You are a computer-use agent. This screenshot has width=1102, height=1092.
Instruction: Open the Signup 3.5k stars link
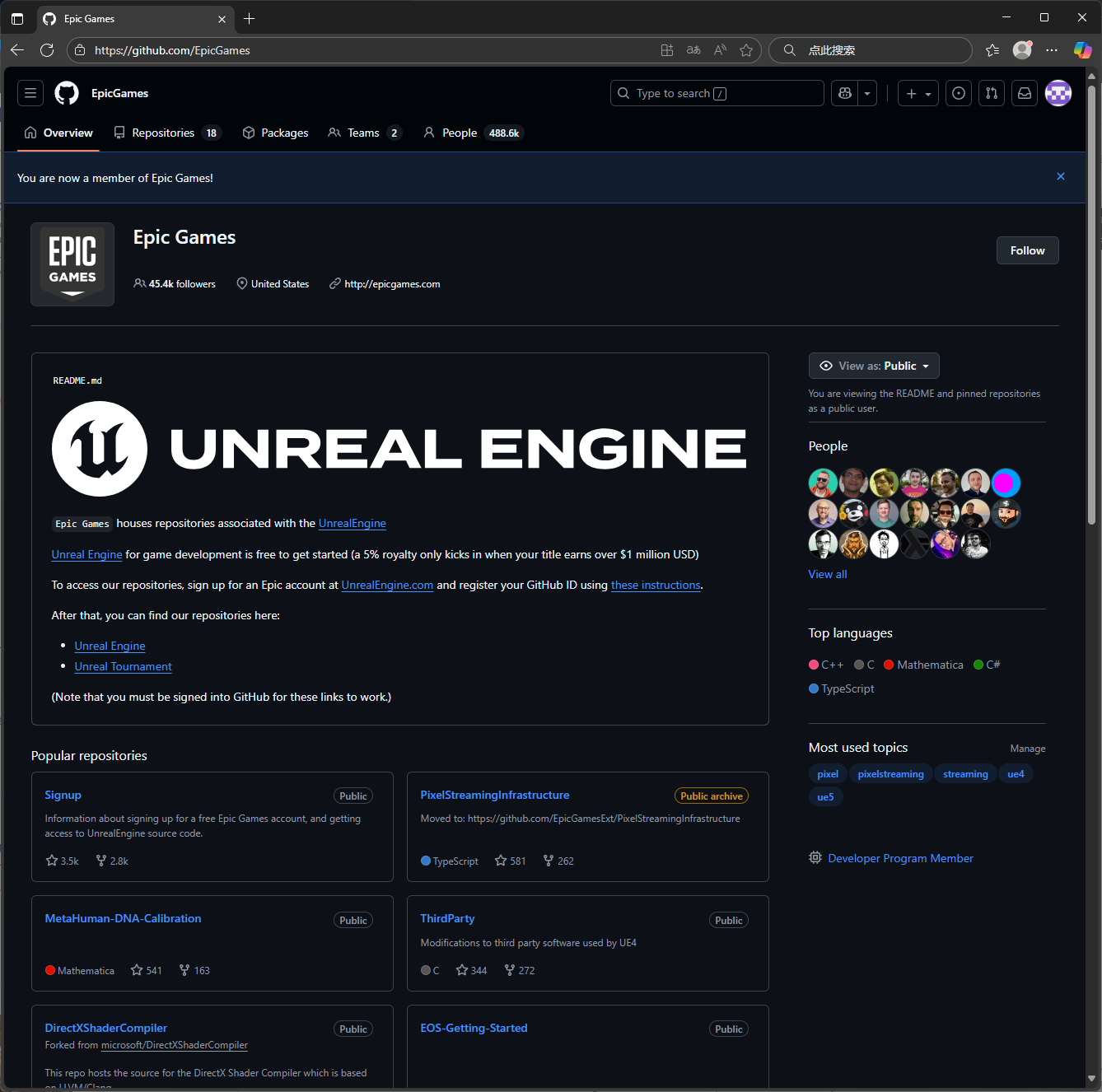pos(63,861)
